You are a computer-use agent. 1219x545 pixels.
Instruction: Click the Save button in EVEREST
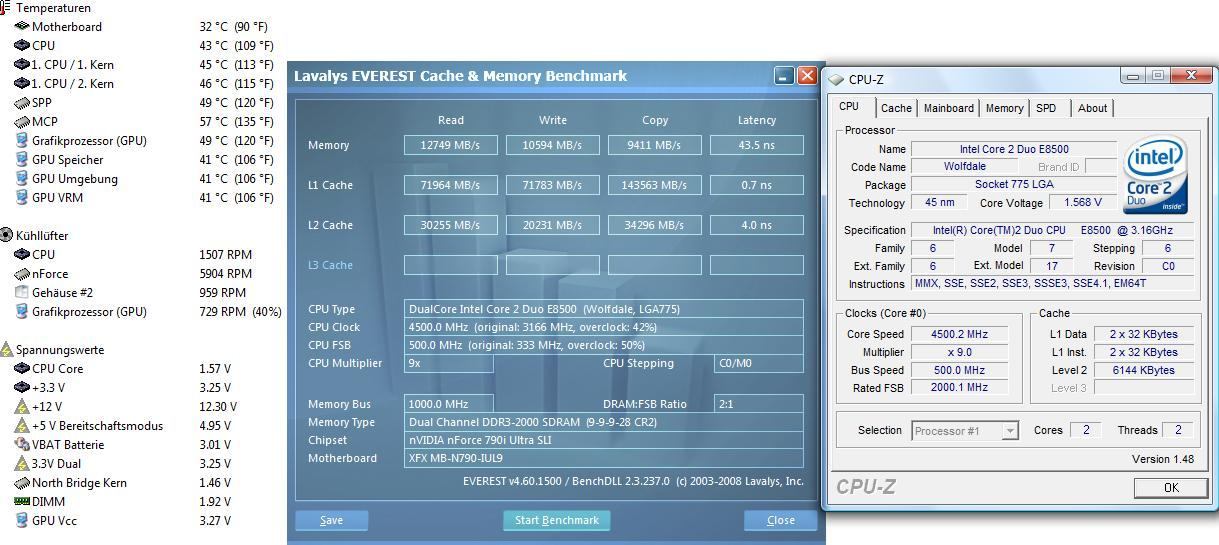(x=331, y=520)
